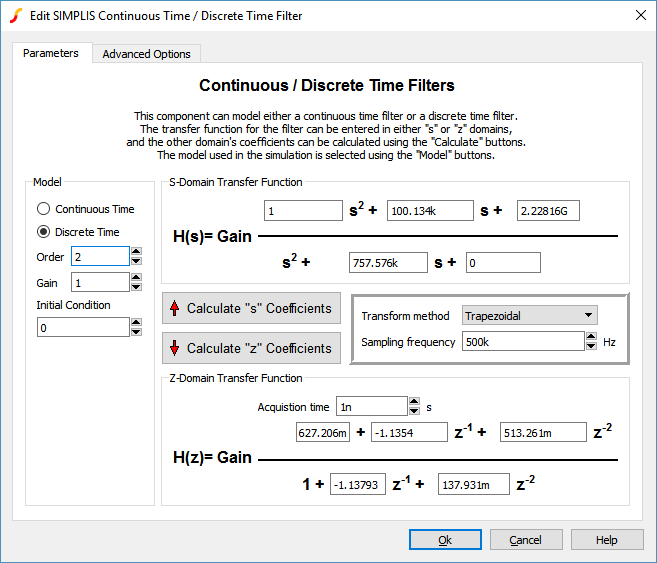Increase Acquisition time with up spinner arrow

click(x=414, y=402)
